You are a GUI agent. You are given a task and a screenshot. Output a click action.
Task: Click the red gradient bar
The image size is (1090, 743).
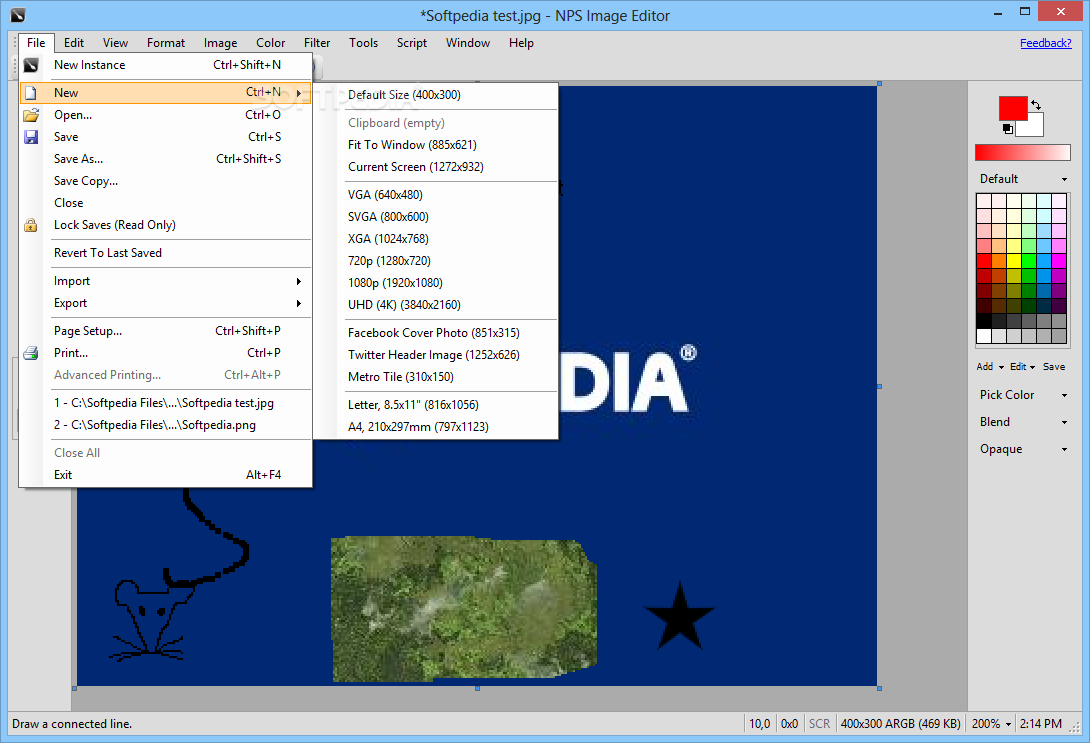point(1023,153)
